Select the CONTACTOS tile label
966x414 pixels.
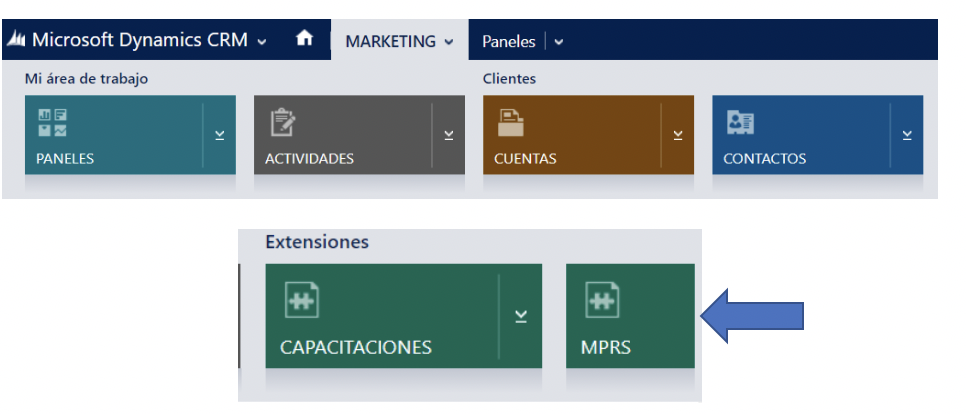coord(764,158)
